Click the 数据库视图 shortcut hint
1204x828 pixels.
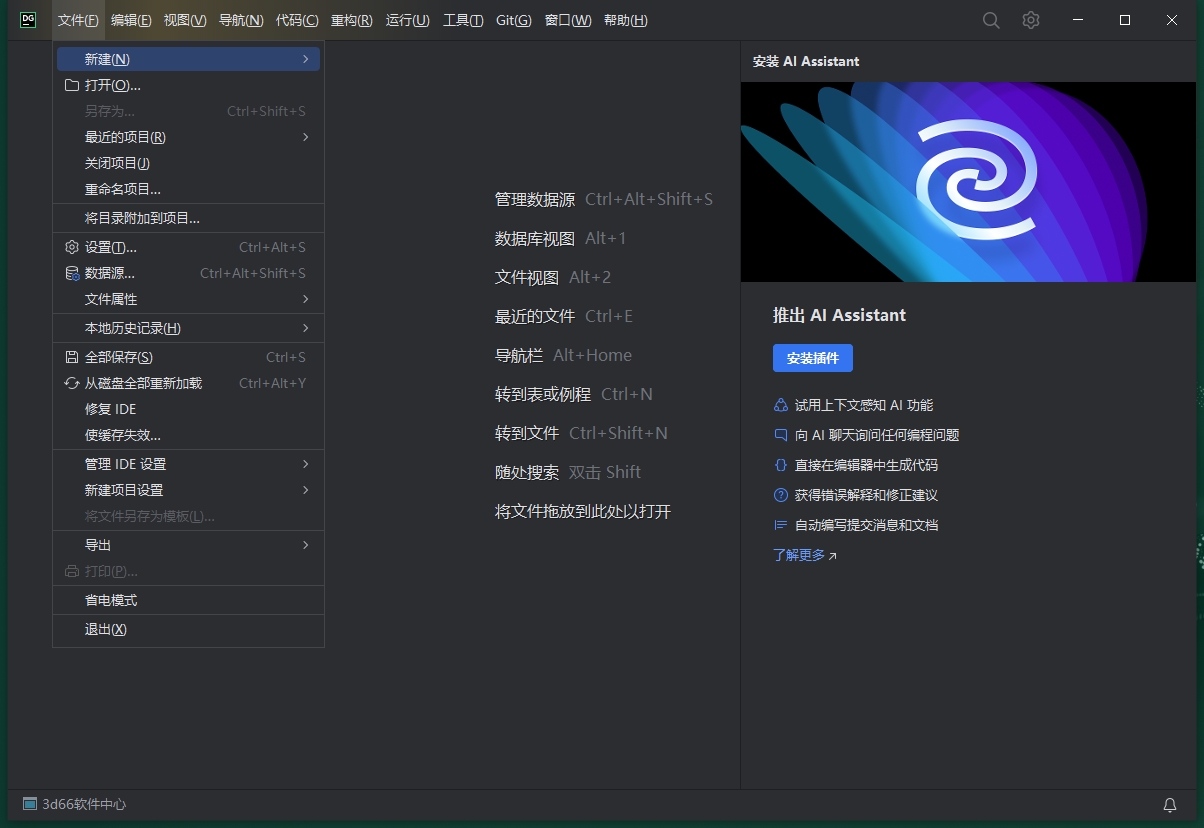pyautogui.click(x=560, y=238)
